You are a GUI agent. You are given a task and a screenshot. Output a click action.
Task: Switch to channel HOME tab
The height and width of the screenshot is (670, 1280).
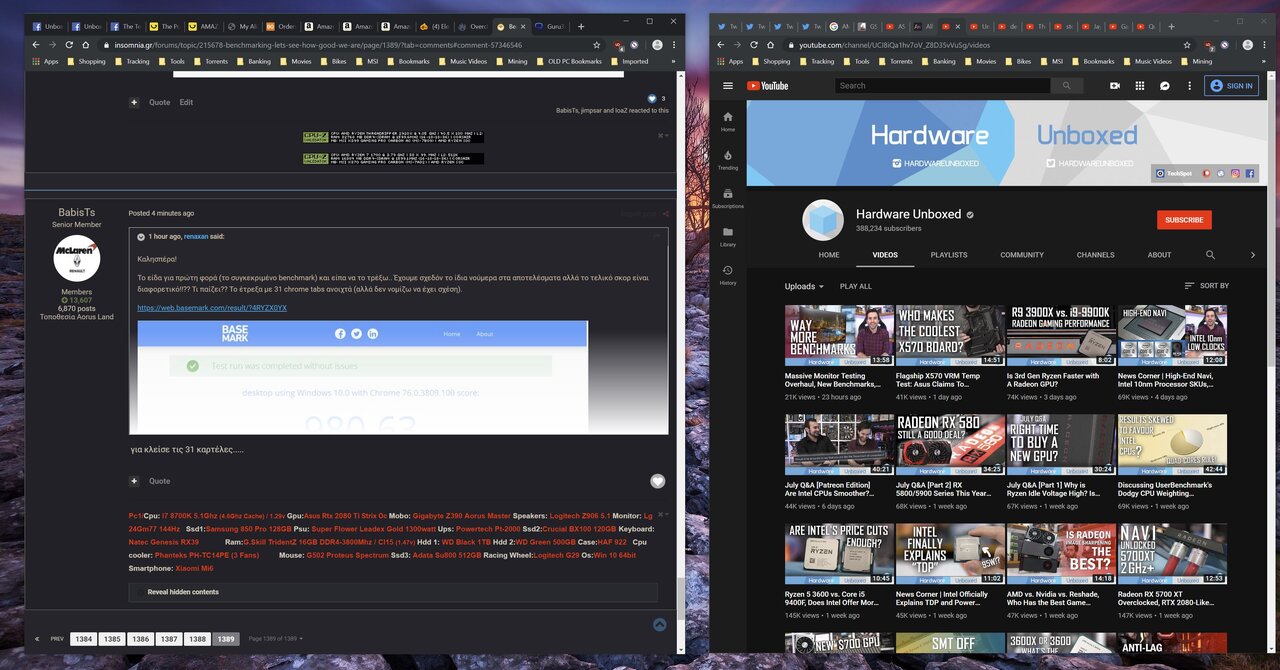[x=829, y=255]
